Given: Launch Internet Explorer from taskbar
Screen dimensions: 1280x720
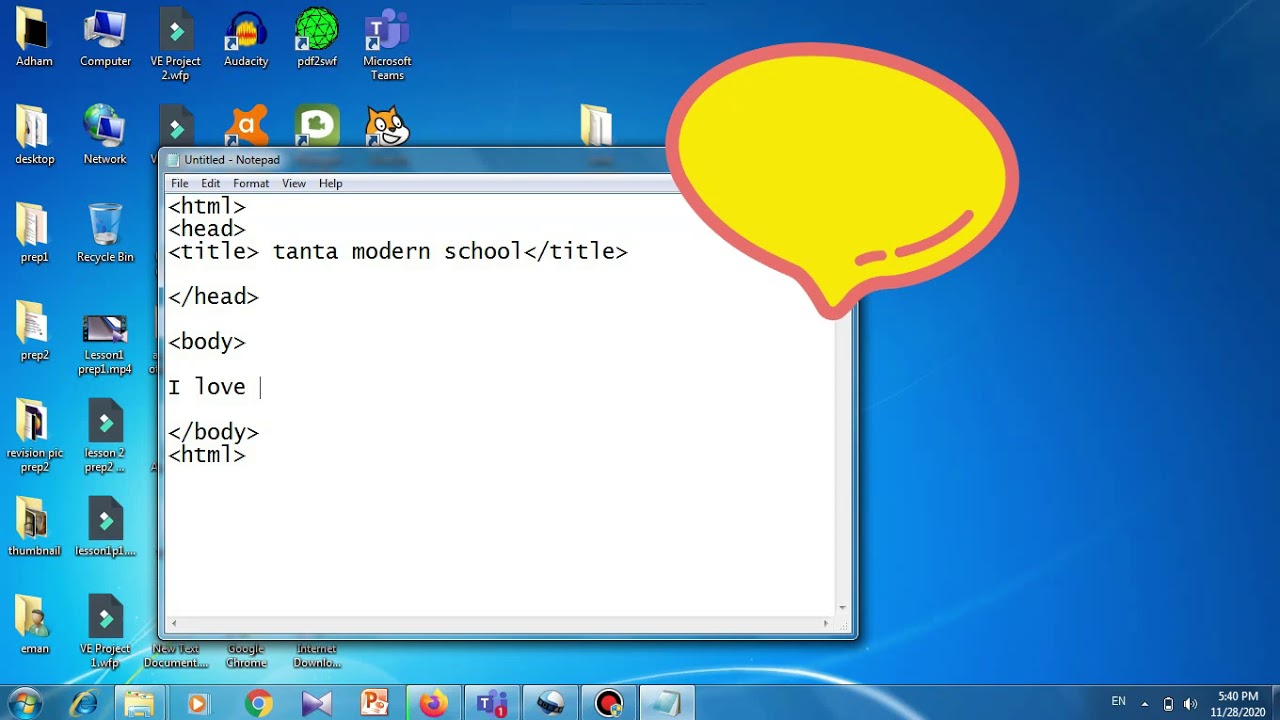Looking at the screenshot, I should (x=84, y=704).
